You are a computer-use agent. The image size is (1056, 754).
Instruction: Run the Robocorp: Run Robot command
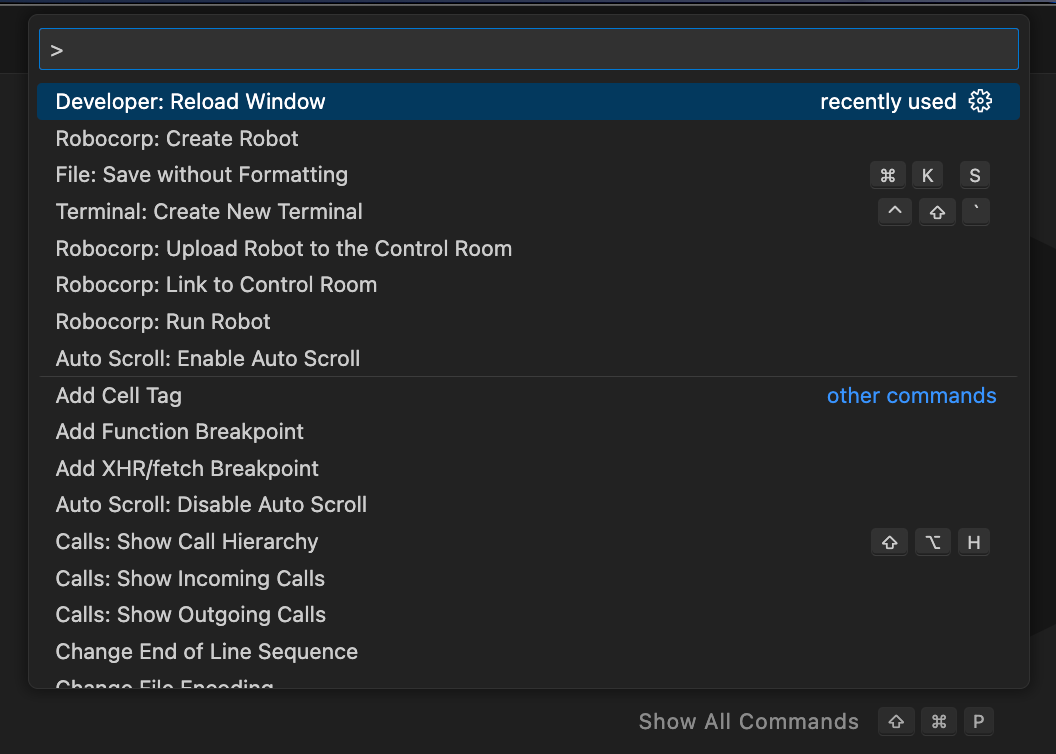[529, 322]
